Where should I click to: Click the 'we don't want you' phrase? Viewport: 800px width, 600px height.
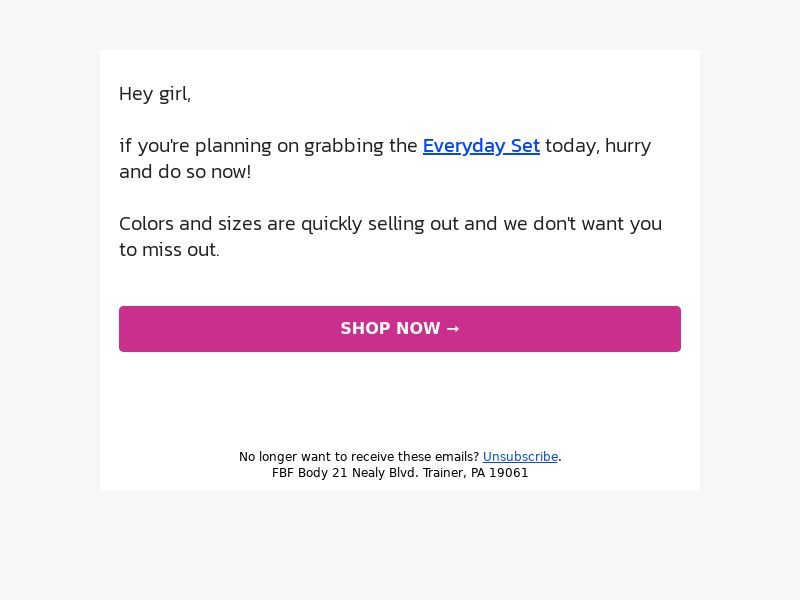pyautogui.click(x=583, y=224)
